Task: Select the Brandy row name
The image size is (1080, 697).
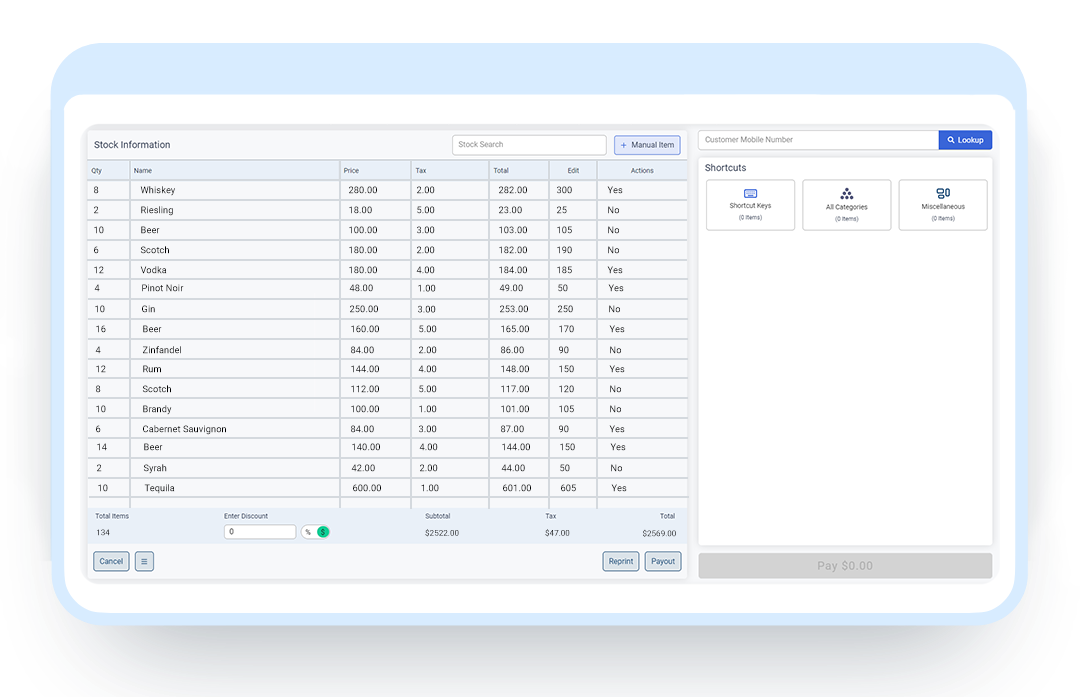Action: [x=157, y=409]
